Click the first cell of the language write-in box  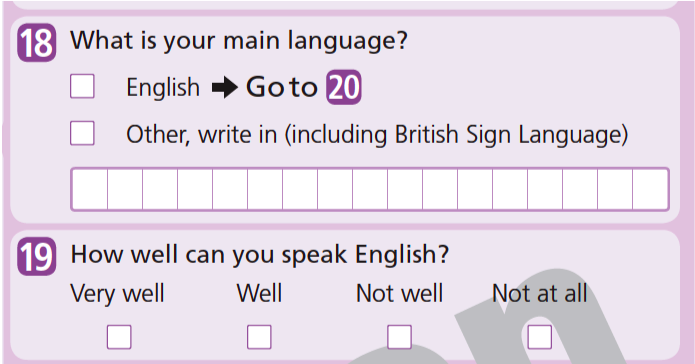(90, 189)
